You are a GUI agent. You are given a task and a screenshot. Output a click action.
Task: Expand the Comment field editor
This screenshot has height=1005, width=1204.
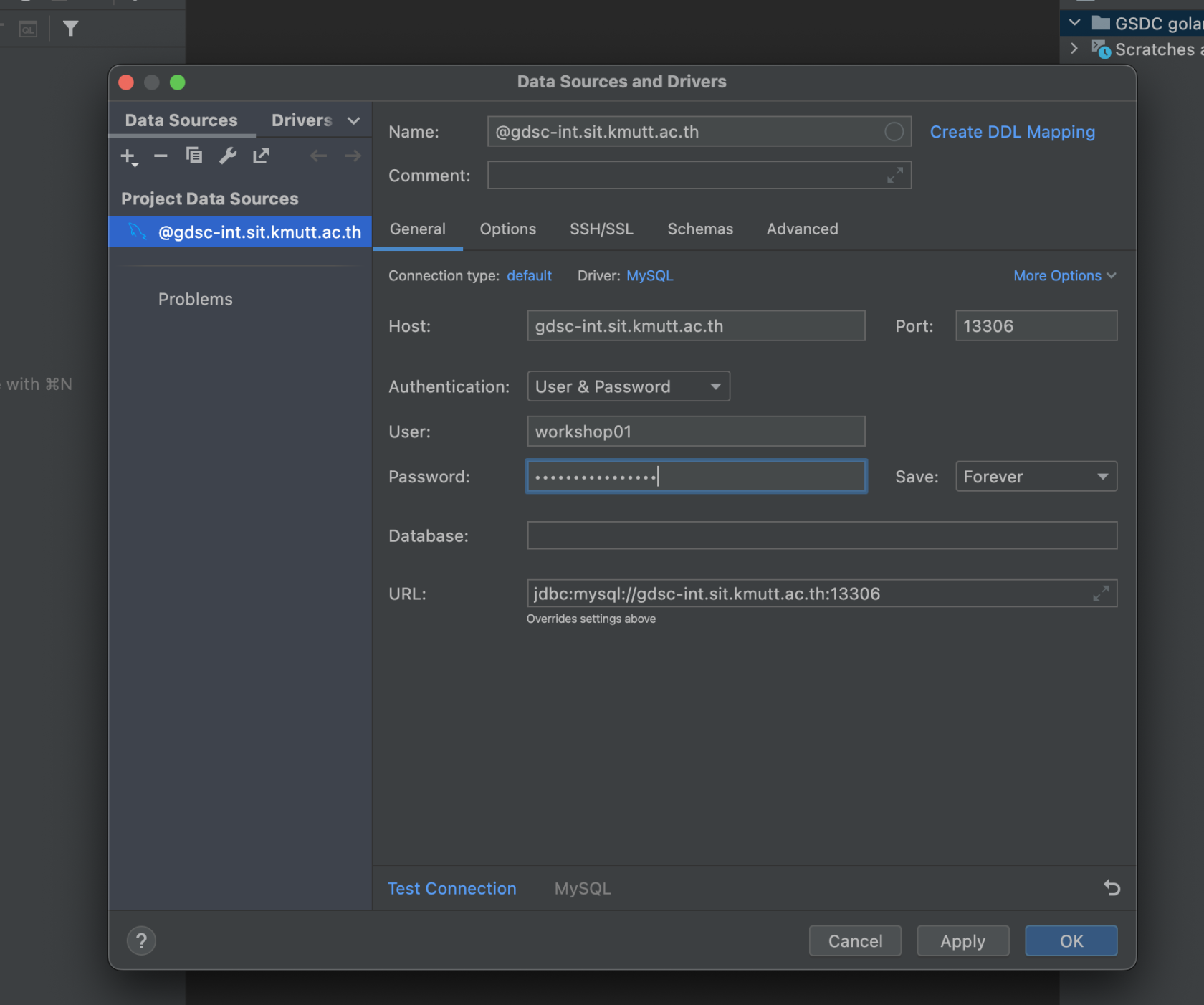pos(895,175)
